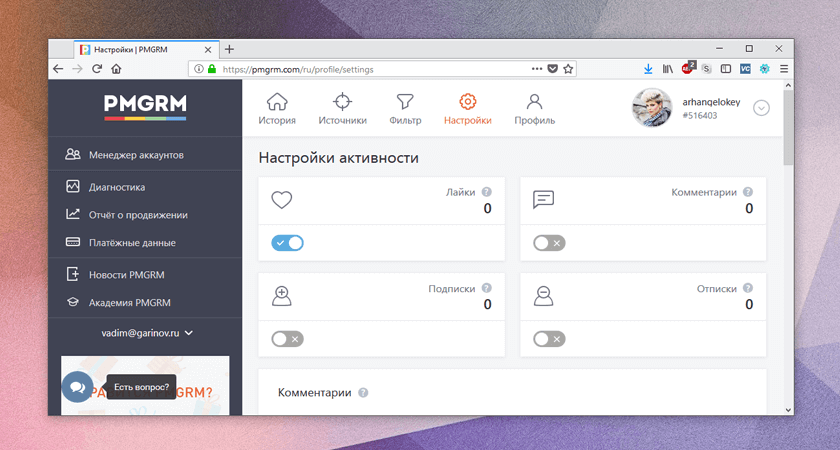Open a new browser tab

pyautogui.click(x=229, y=49)
